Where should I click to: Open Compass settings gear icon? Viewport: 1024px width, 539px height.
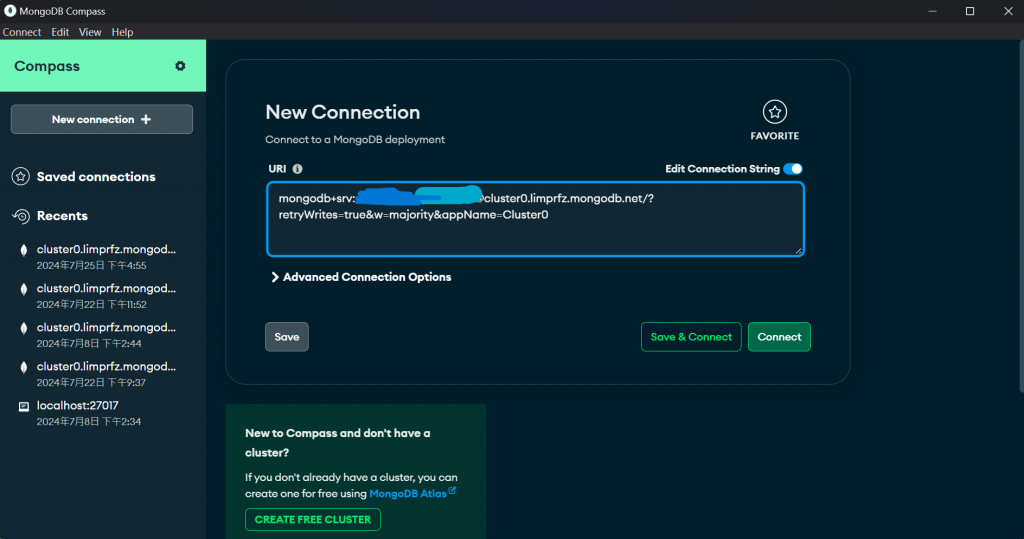[x=180, y=66]
